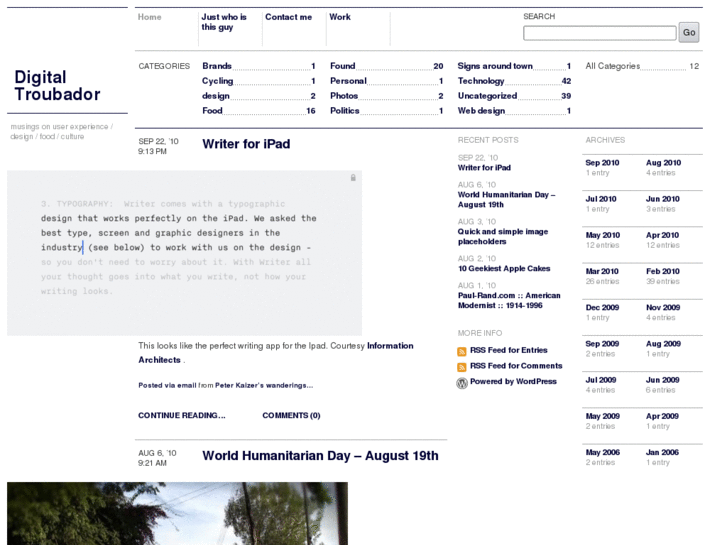Open World Humanitarian Day post heading

coord(320,455)
